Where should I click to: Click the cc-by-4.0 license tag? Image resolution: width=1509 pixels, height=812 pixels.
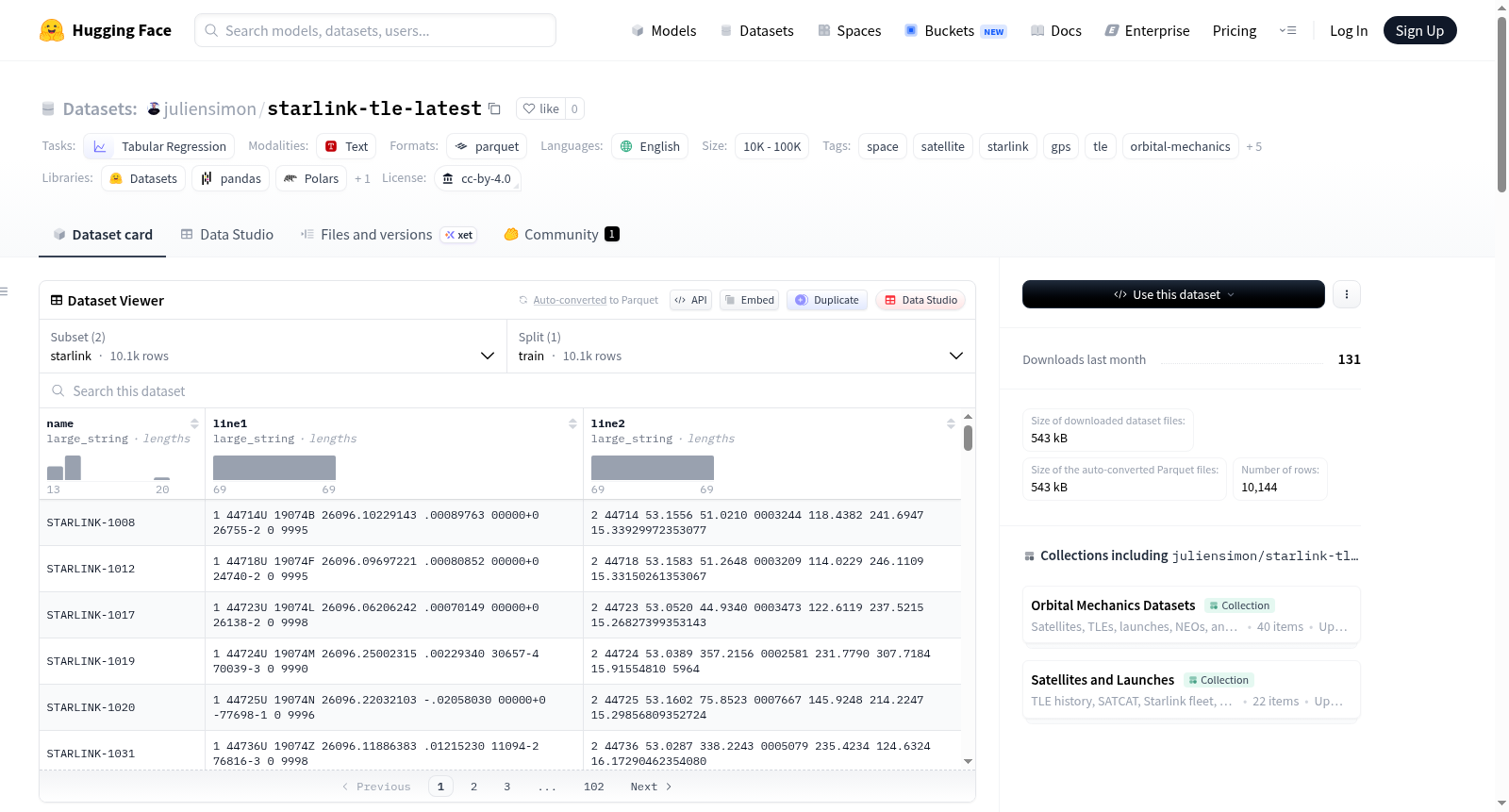pos(478,178)
